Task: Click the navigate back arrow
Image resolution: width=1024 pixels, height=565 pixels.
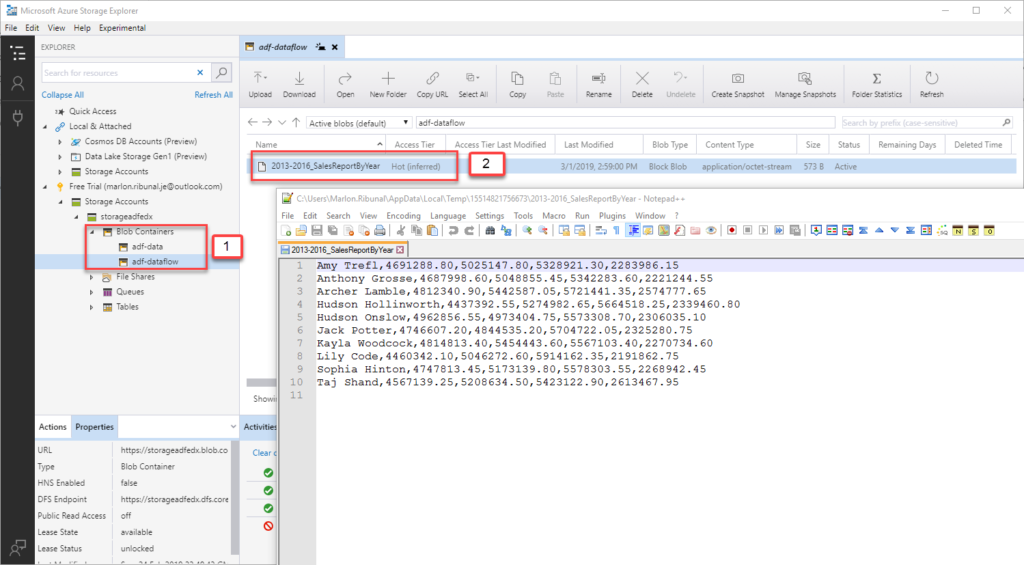Action: click(x=253, y=122)
